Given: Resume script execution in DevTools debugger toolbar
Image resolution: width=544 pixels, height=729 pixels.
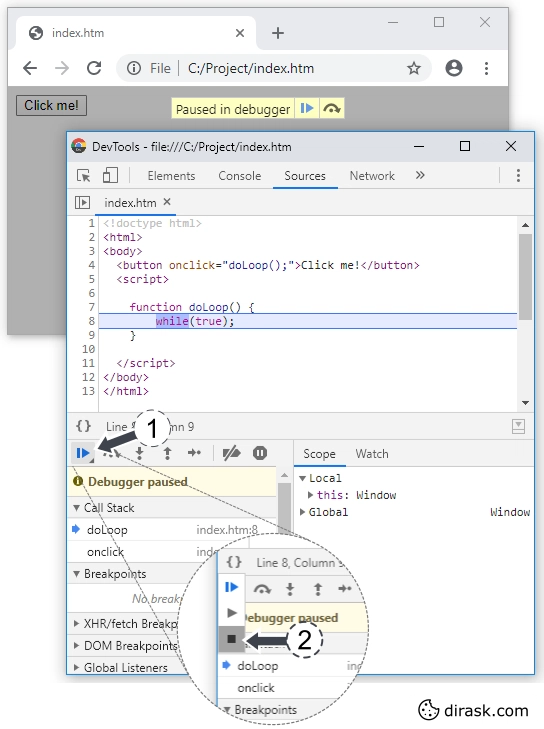Looking at the screenshot, I should (83, 453).
